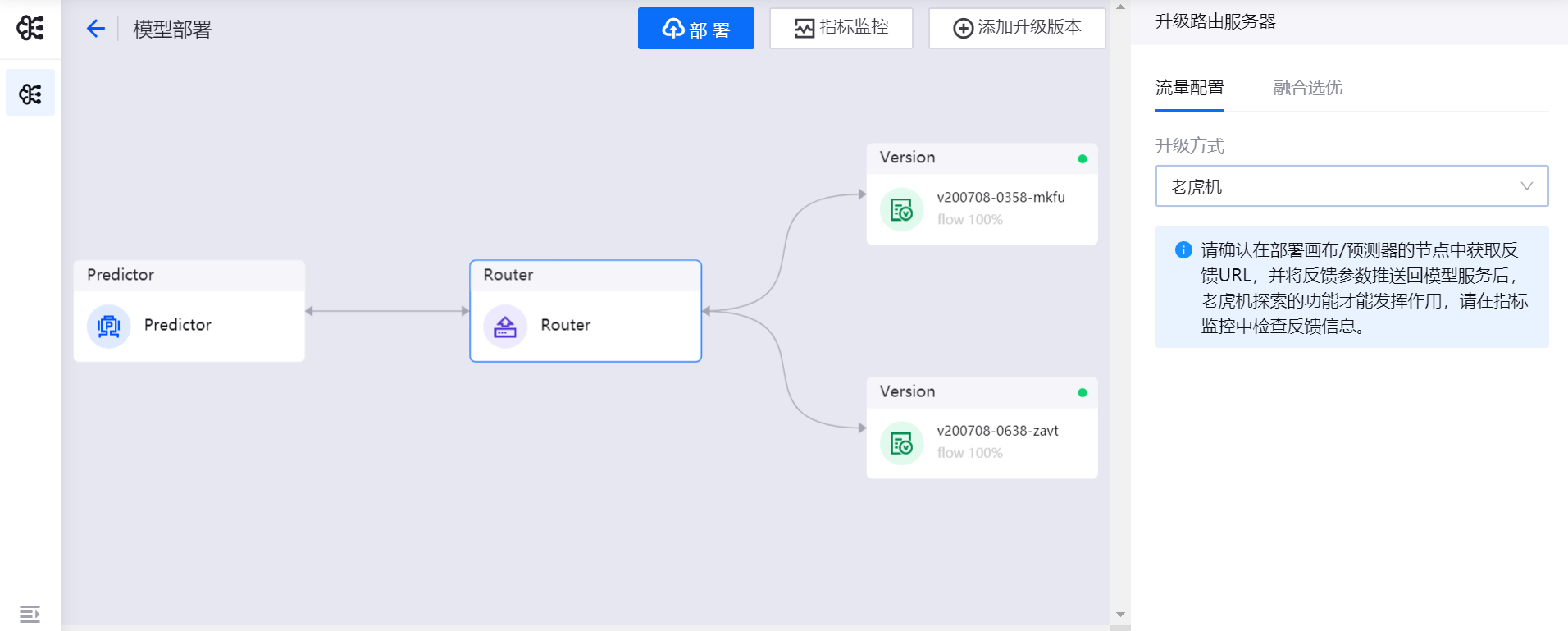Select the highlighted sidebar model icon

[30, 94]
